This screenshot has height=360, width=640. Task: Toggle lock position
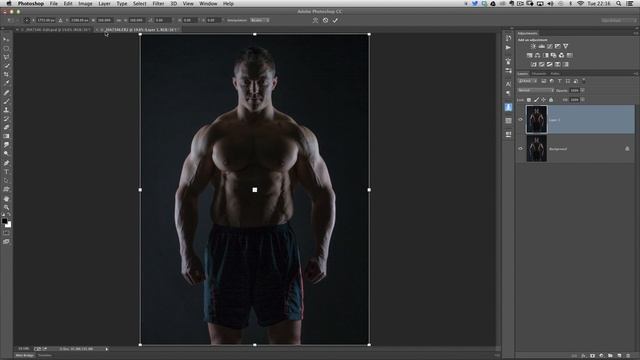tap(543, 100)
